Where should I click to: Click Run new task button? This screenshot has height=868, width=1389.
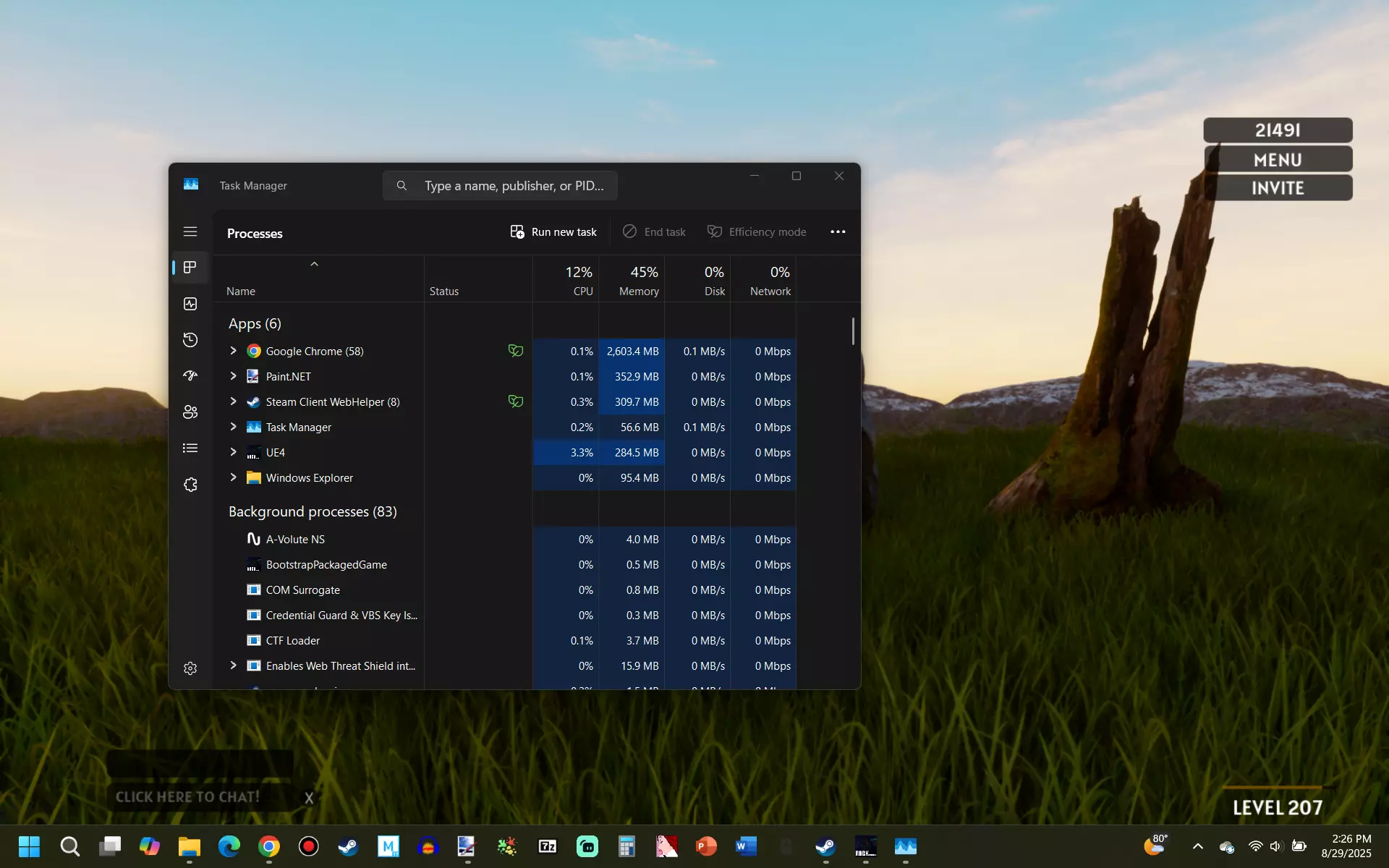553,231
